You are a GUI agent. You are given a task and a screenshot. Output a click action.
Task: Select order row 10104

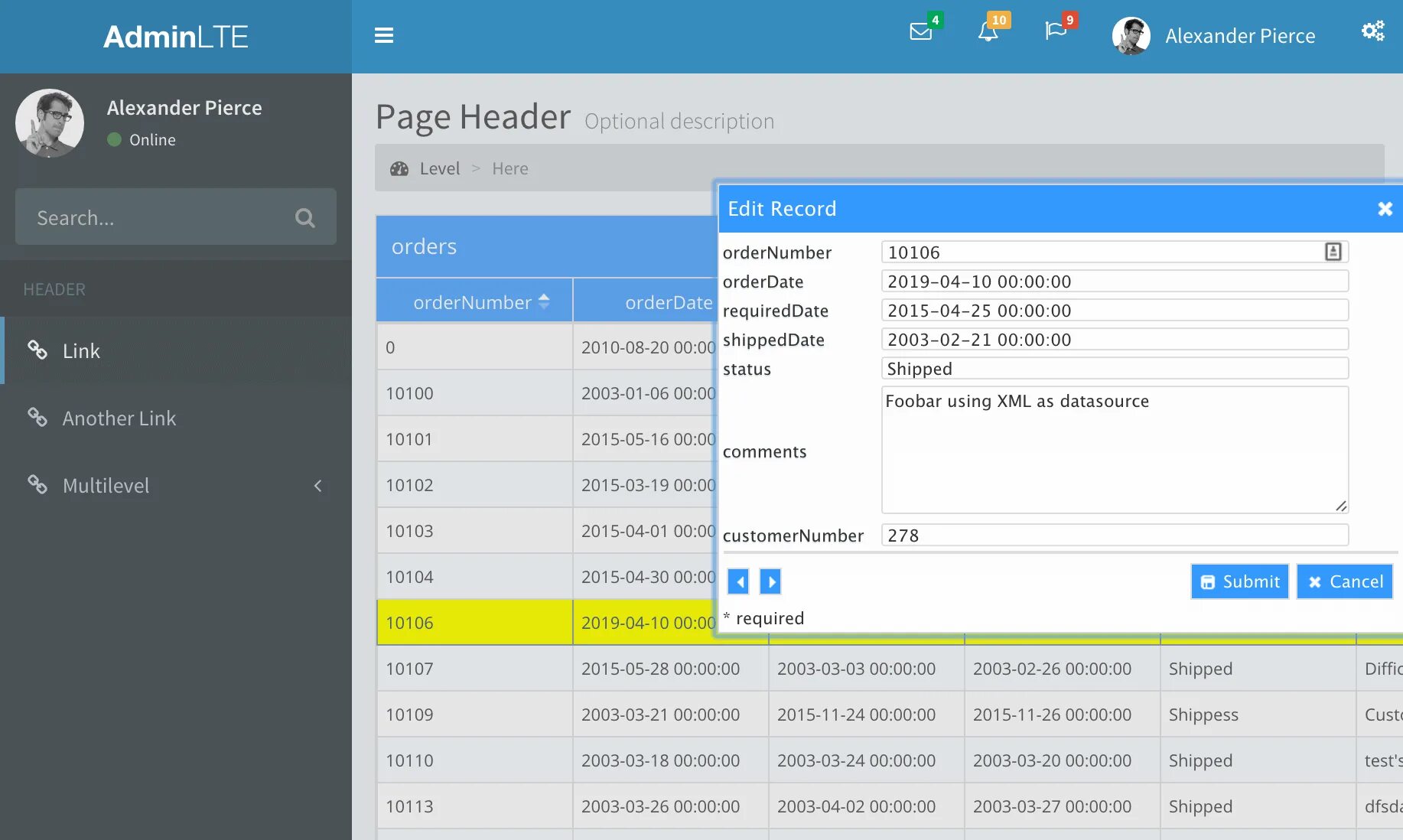click(x=546, y=577)
